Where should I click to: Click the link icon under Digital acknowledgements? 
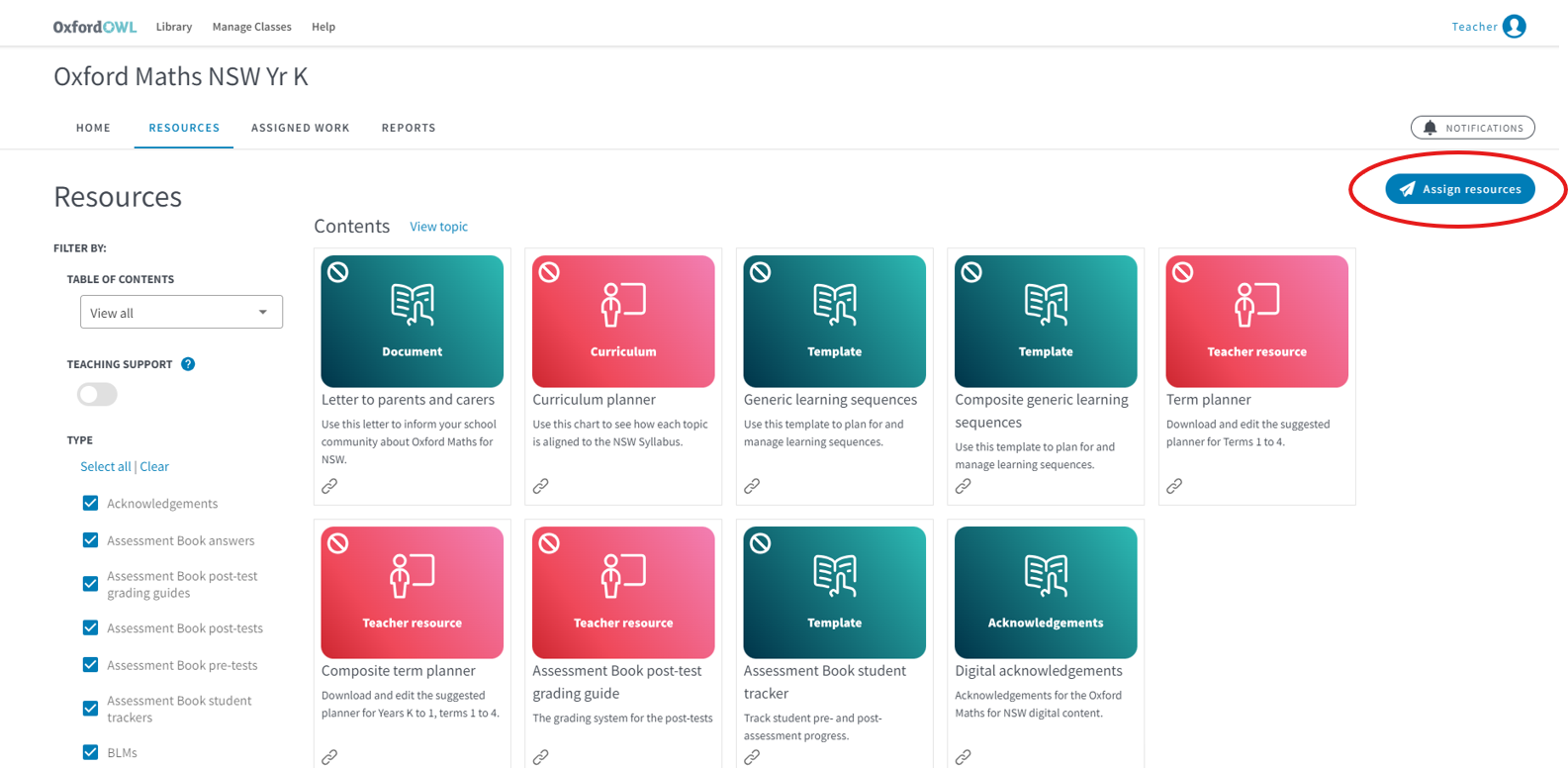(963, 757)
